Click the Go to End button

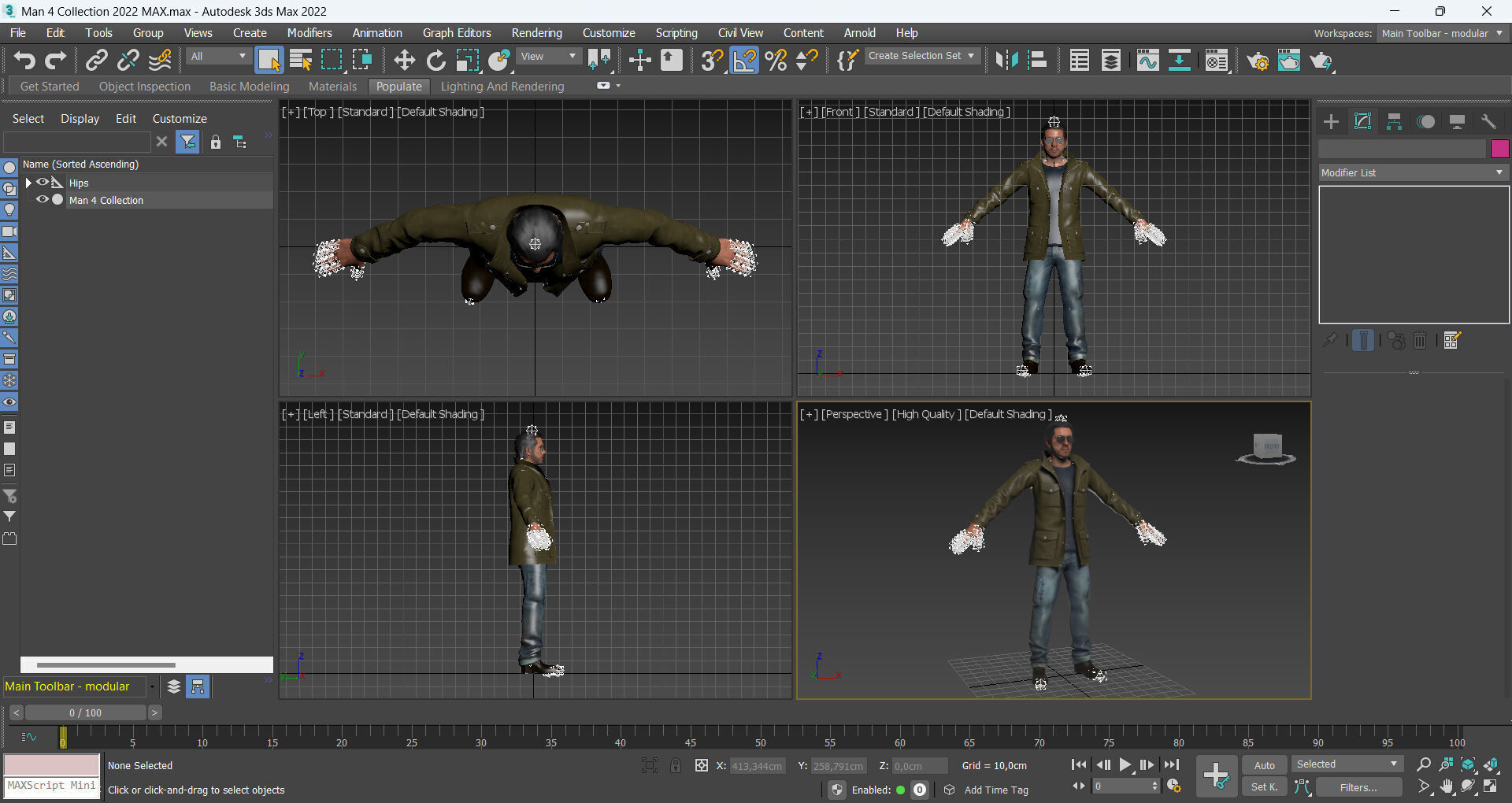click(1172, 764)
